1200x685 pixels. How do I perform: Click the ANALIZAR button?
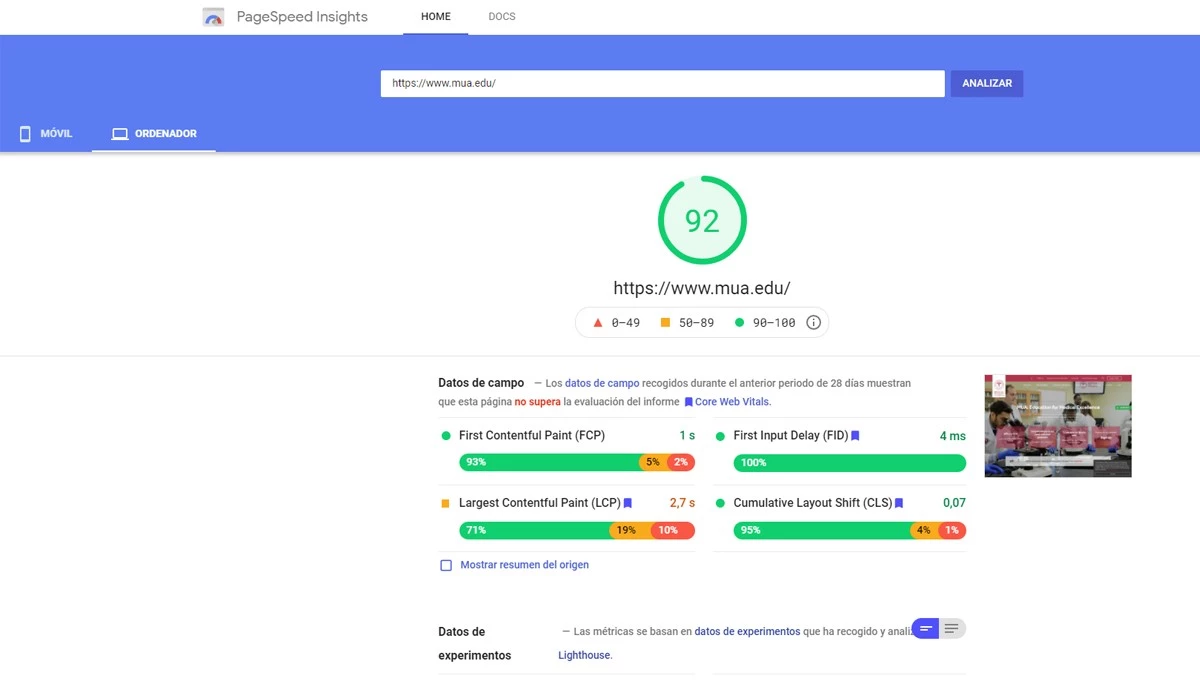point(987,84)
